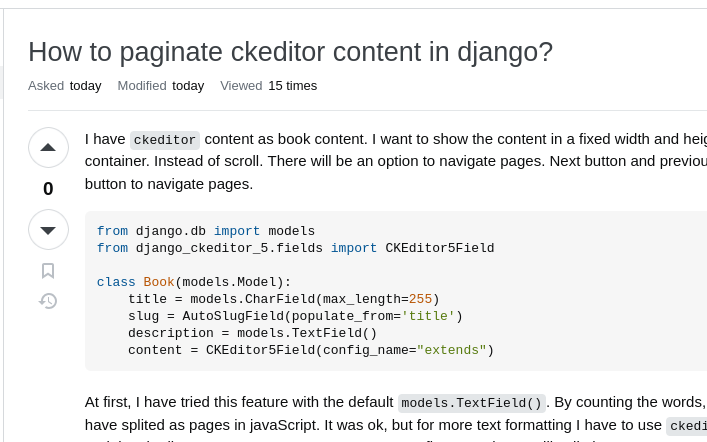This screenshot has height=442, width=707.
Task: Click CKEditor5Field in the import line
Action: pyautogui.click(x=440, y=248)
